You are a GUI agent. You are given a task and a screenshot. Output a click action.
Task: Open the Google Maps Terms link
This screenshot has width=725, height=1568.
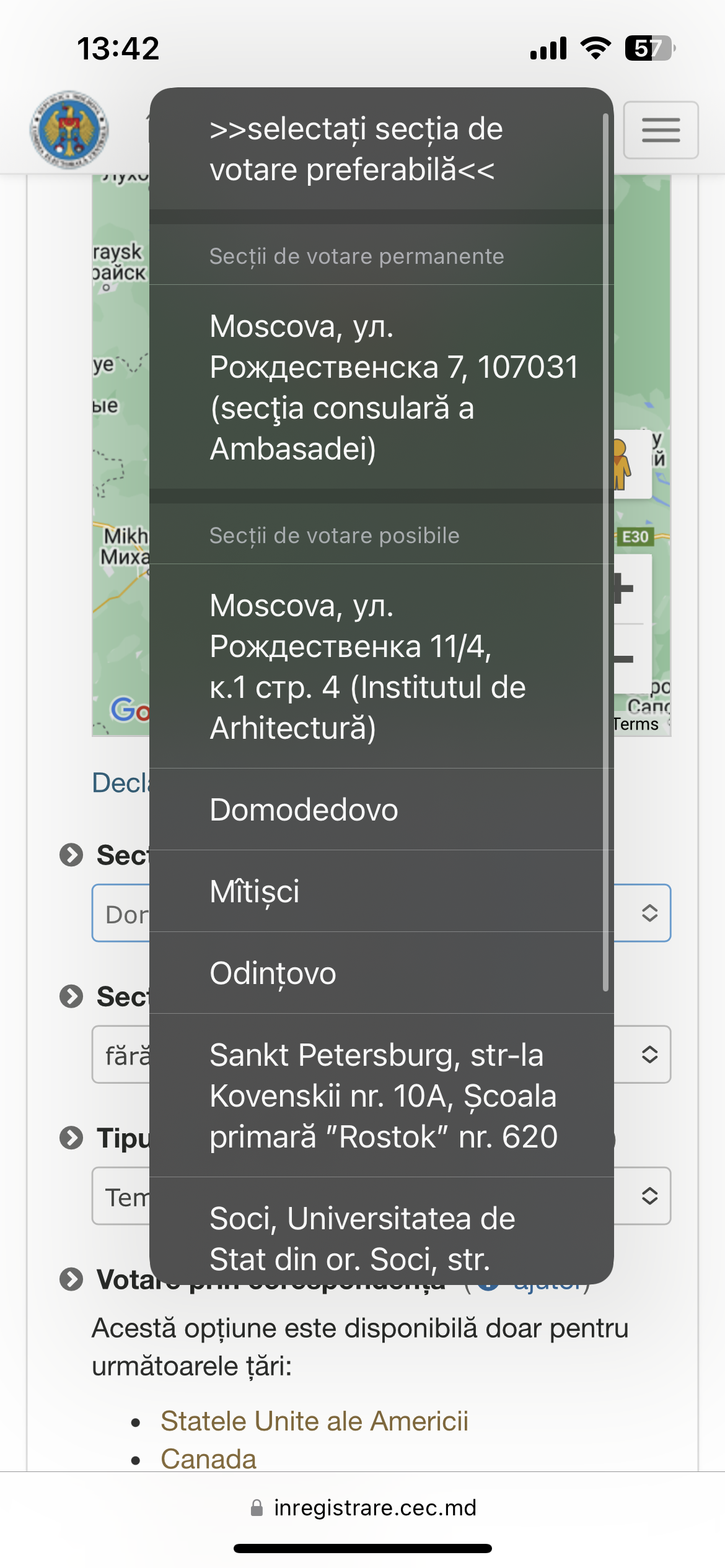(x=635, y=724)
